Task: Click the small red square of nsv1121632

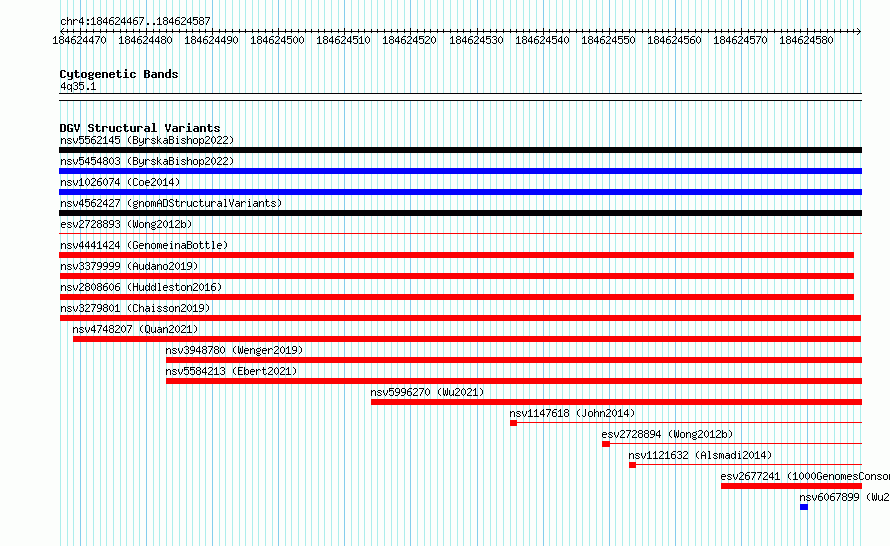Action: coord(632,465)
